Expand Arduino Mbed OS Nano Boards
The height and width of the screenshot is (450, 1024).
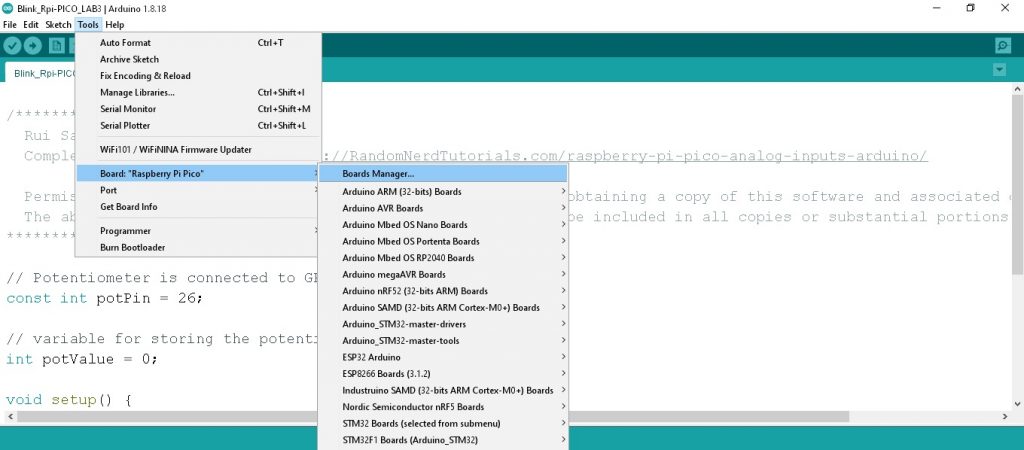click(443, 225)
